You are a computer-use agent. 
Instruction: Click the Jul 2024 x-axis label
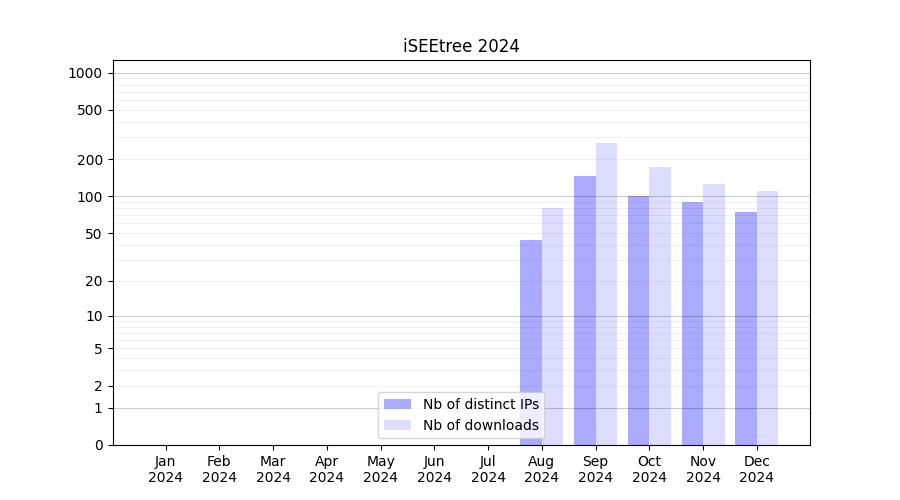click(x=488, y=469)
